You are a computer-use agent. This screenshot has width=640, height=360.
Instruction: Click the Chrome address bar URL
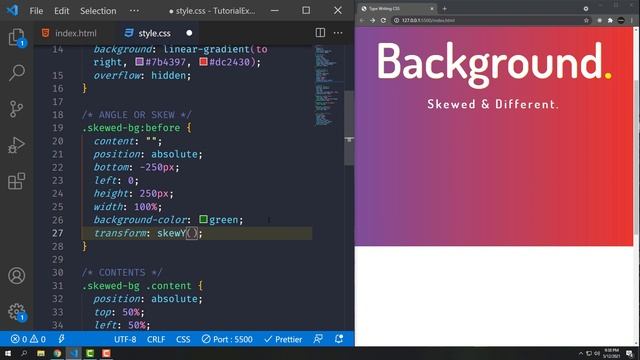pyautogui.click(x=428, y=20)
